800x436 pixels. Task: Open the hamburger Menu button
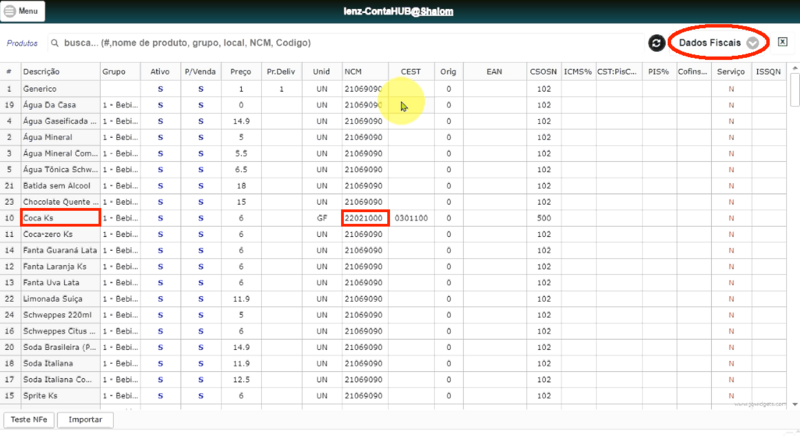click(22, 11)
